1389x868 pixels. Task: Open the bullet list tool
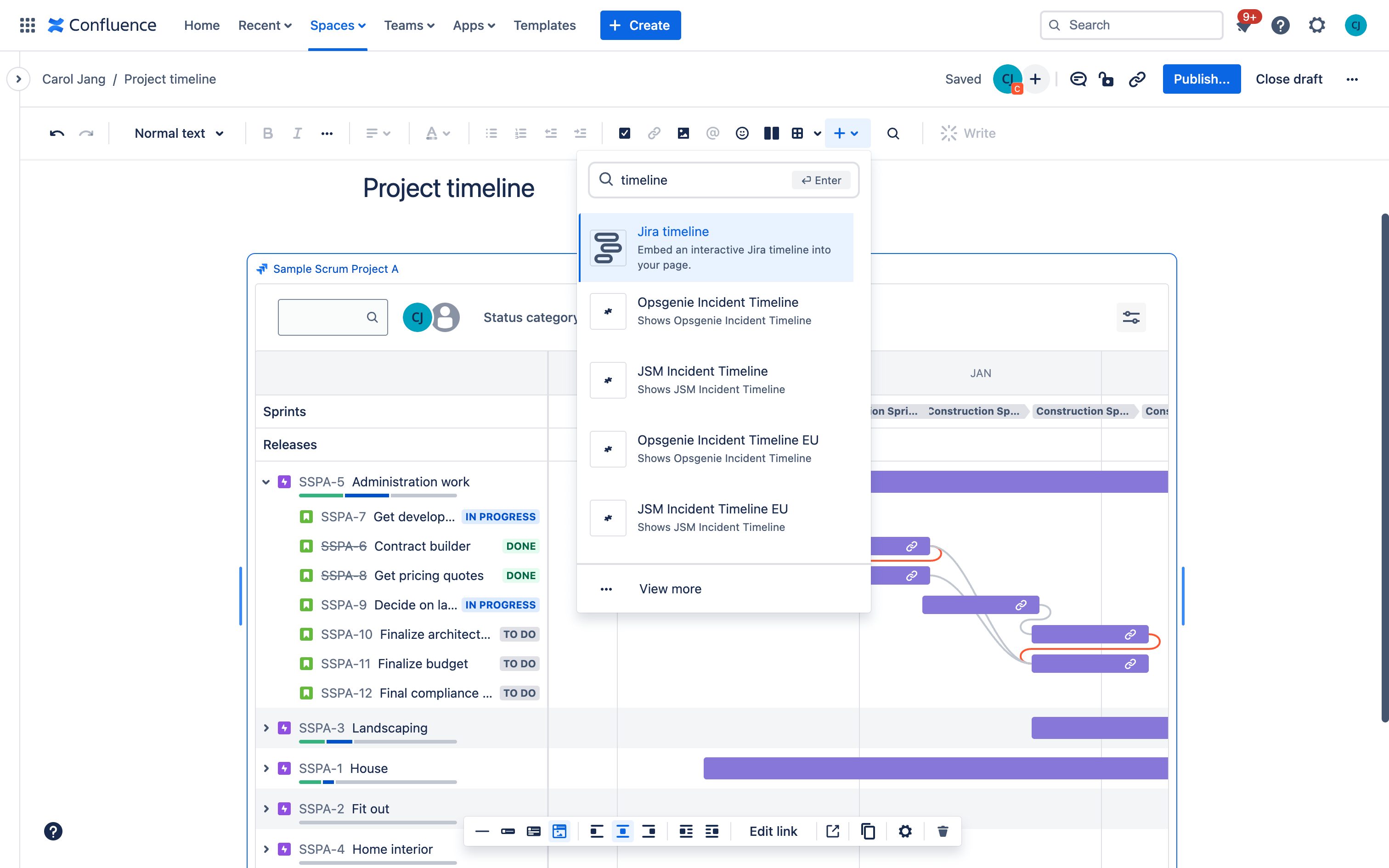(x=491, y=133)
